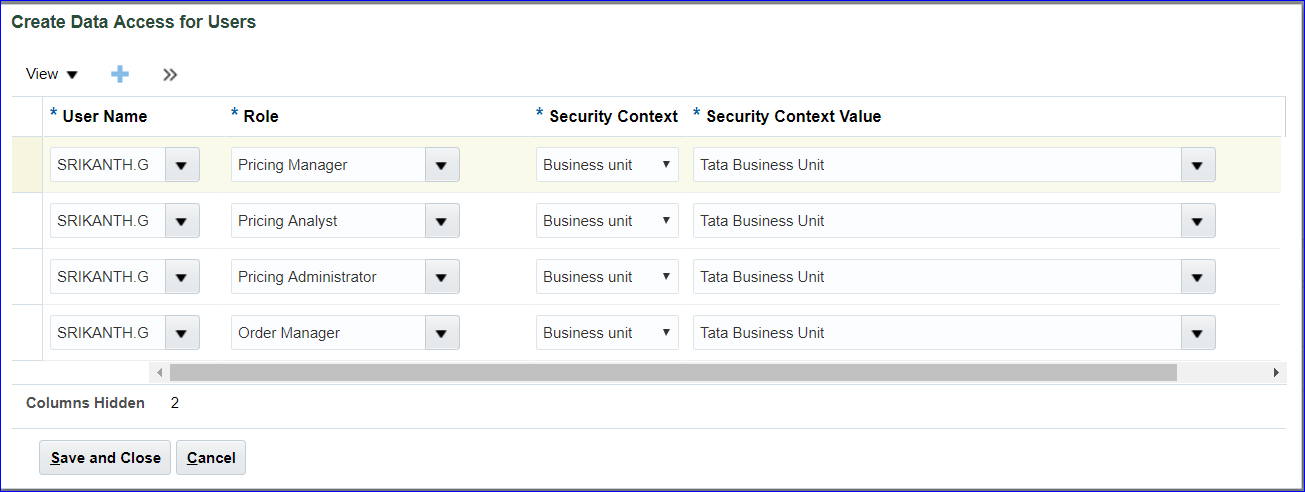
Task: Click the Pricing Analyst role text field
Action: click(328, 221)
